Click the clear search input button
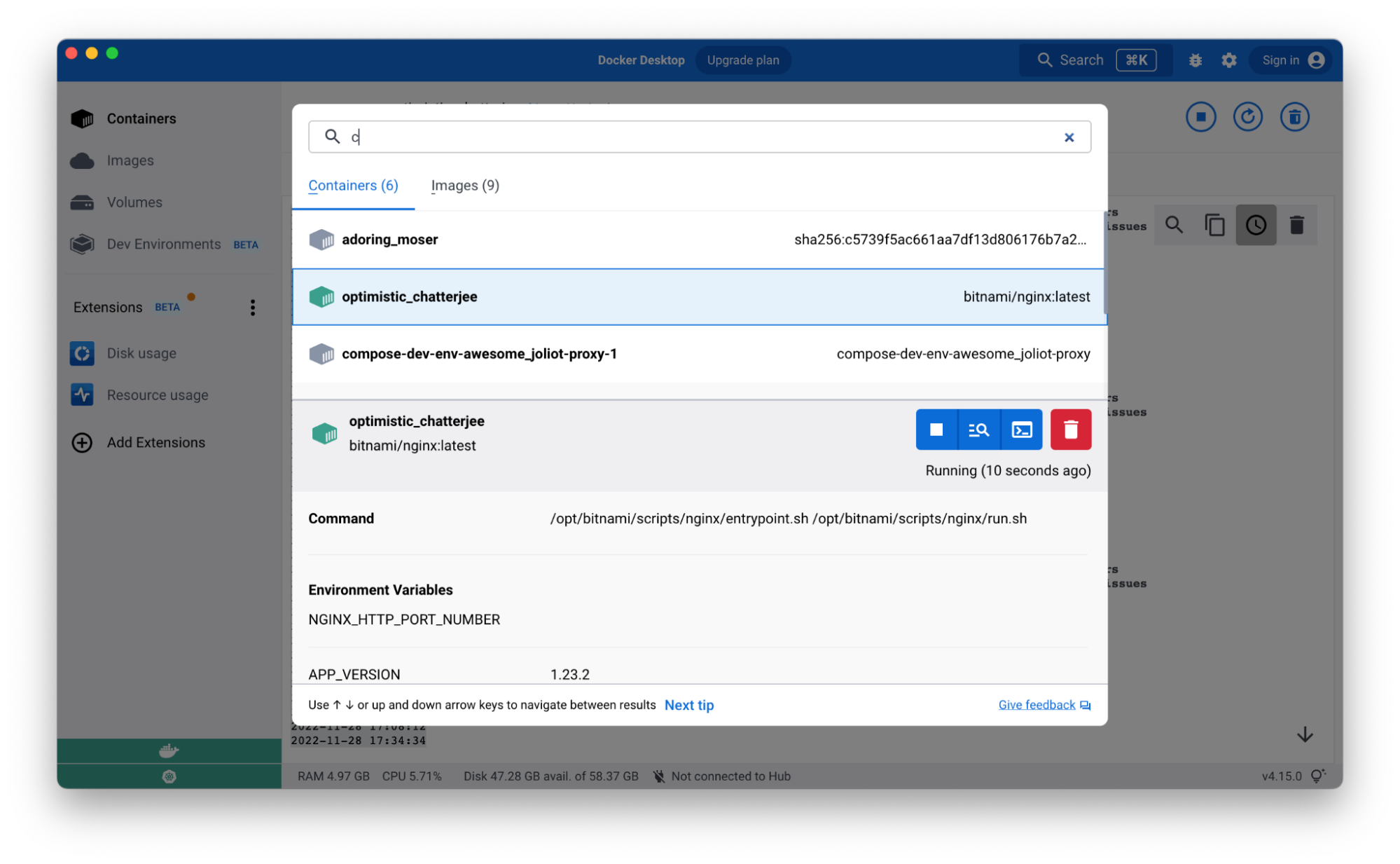Screen dimensions: 1400x864 tap(1069, 138)
